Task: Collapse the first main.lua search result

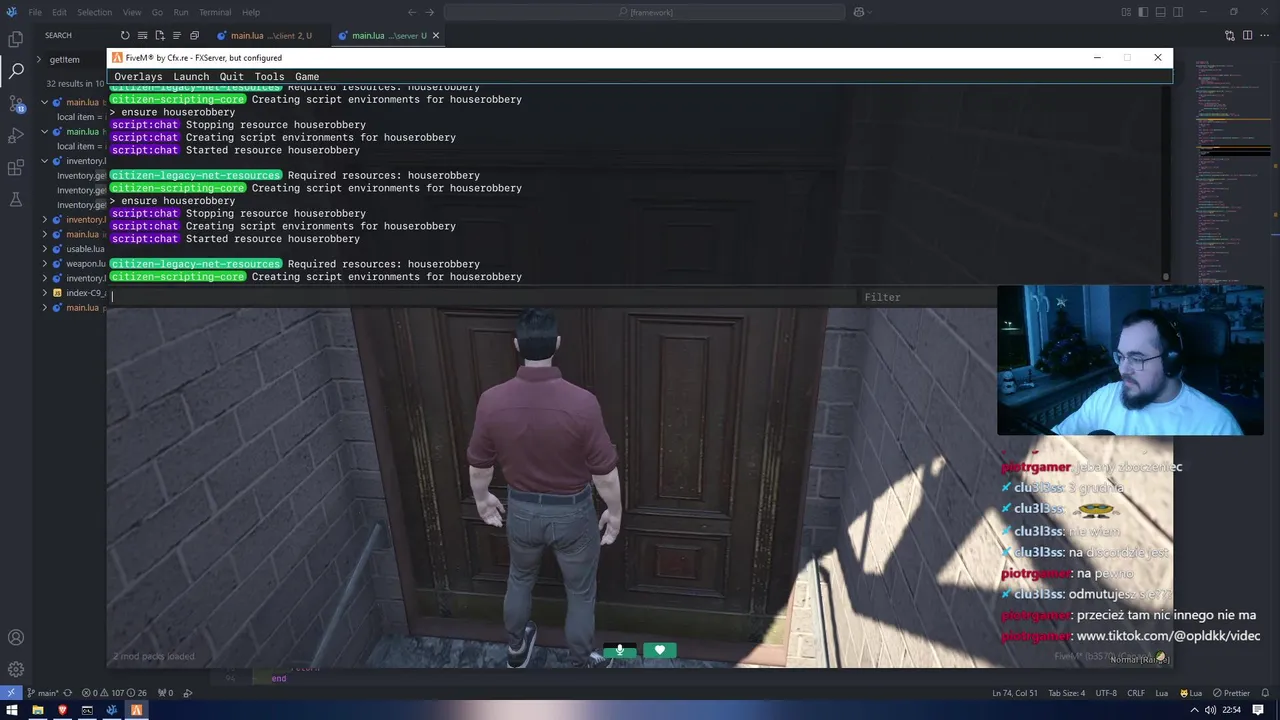Action: point(44,102)
